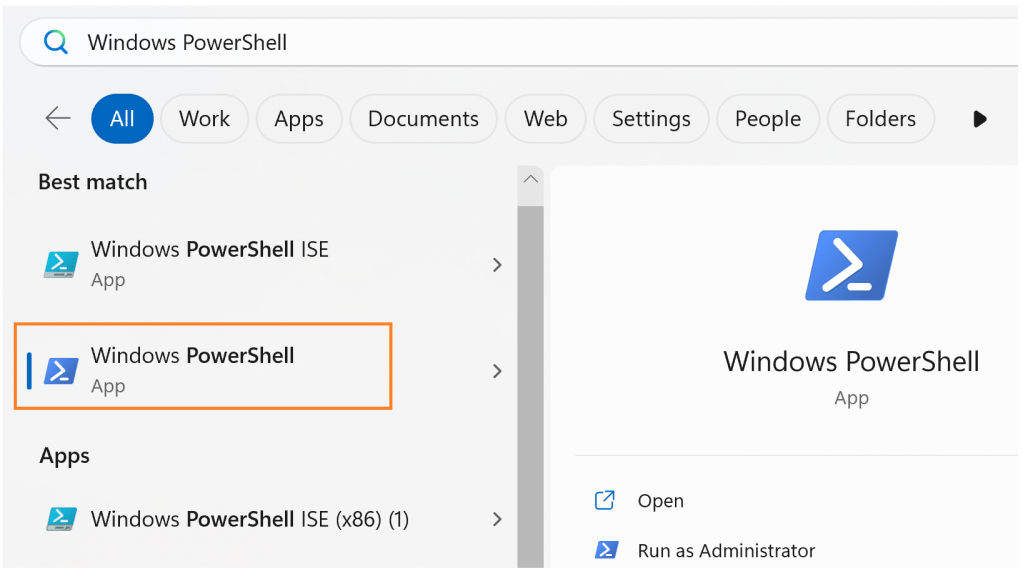Image resolution: width=1023 pixels, height=576 pixels.
Task: Click the Open external-link icon
Action: (x=605, y=500)
